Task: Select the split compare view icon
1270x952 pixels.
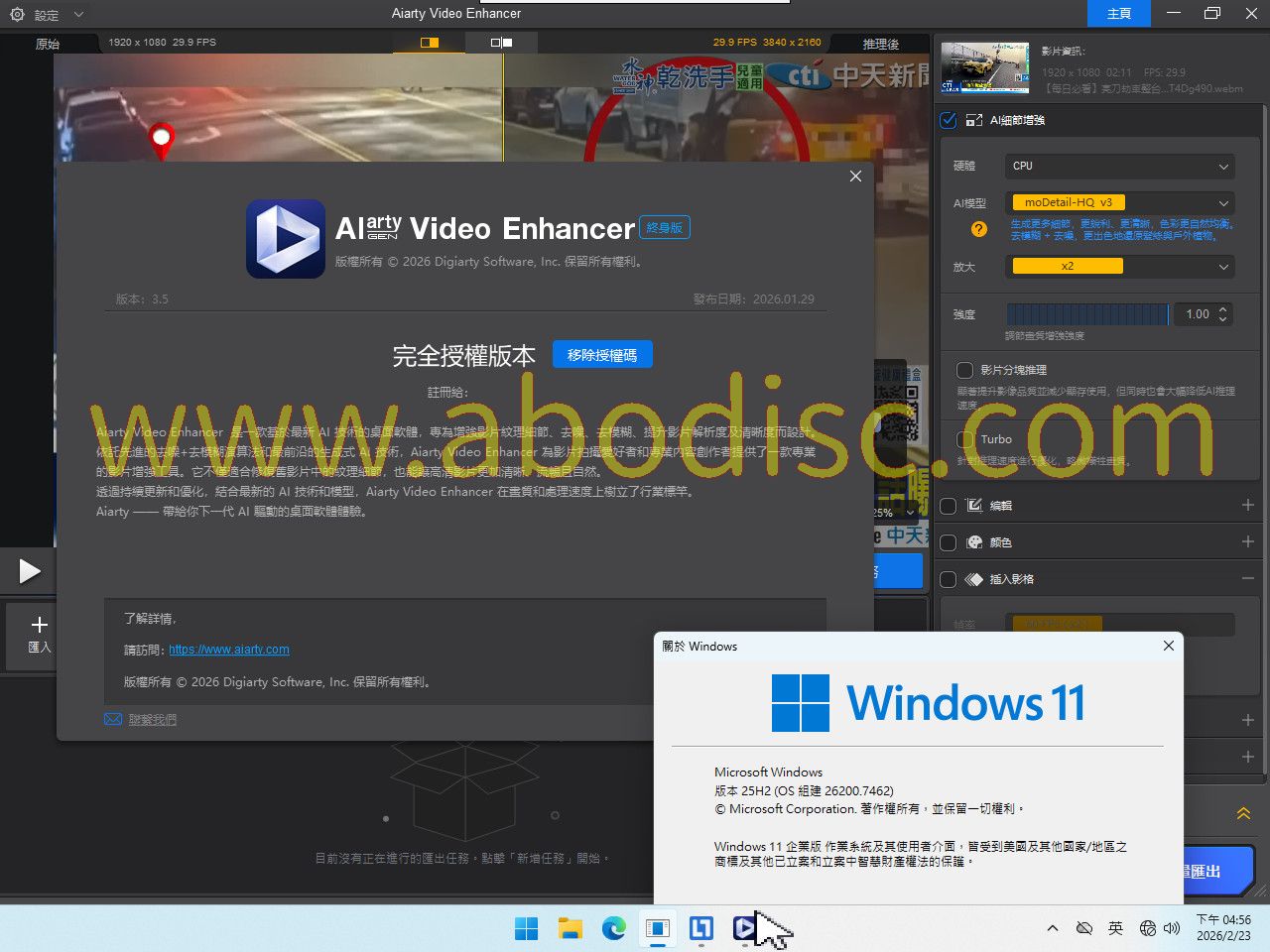Action: click(x=430, y=43)
